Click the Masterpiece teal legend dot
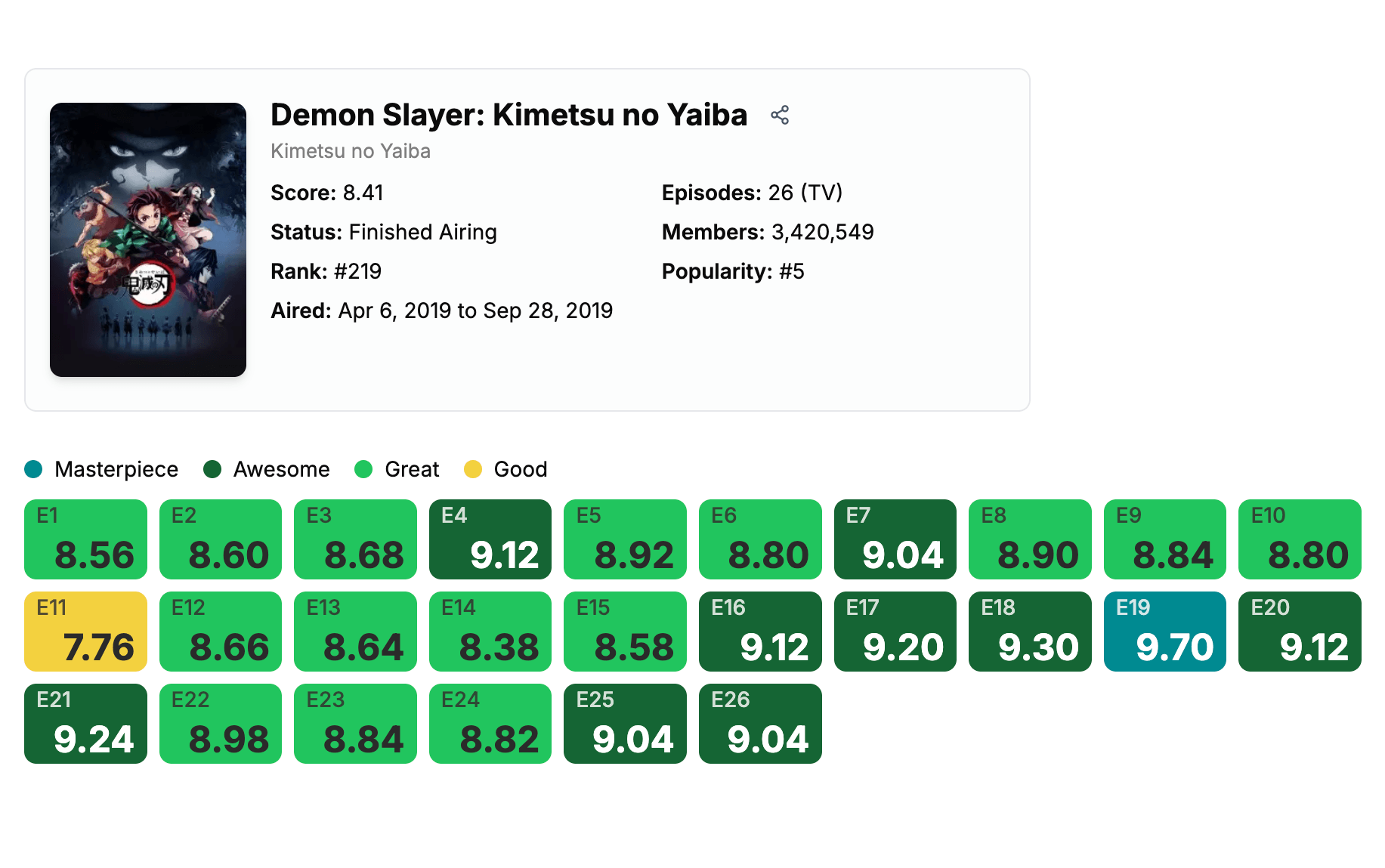Image resolution: width=1385 pixels, height=868 pixels. (x=33, y=469)
